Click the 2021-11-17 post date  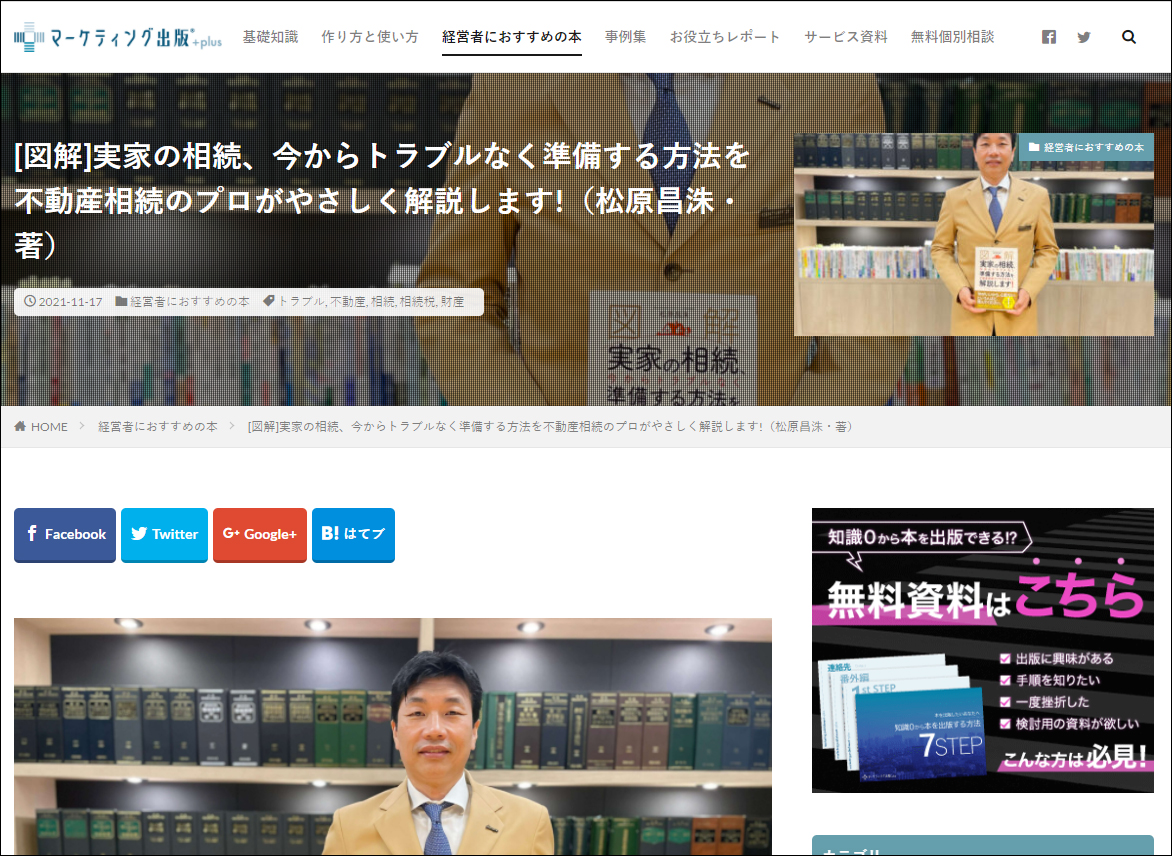pos(70,301)
